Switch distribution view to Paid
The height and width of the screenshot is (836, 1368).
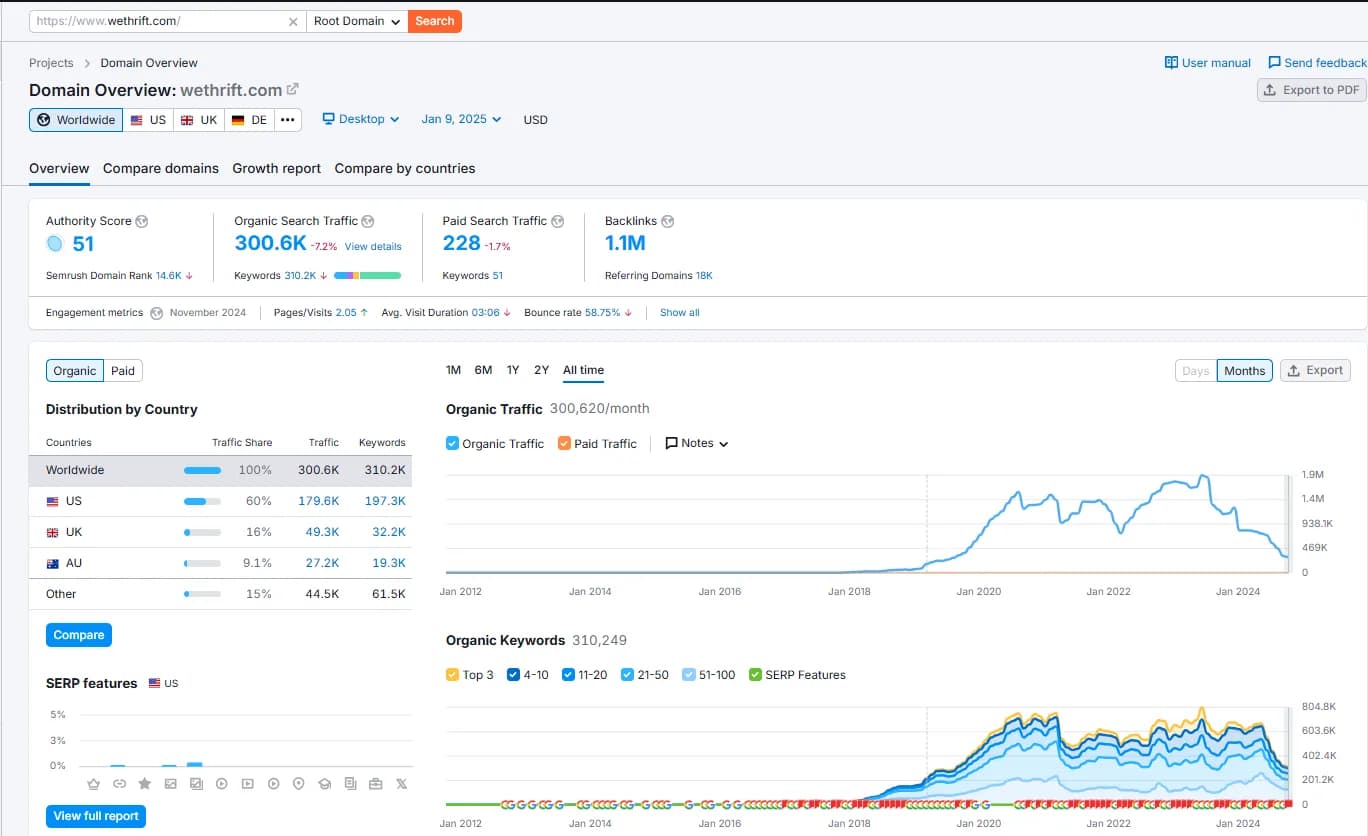[123, 371]
